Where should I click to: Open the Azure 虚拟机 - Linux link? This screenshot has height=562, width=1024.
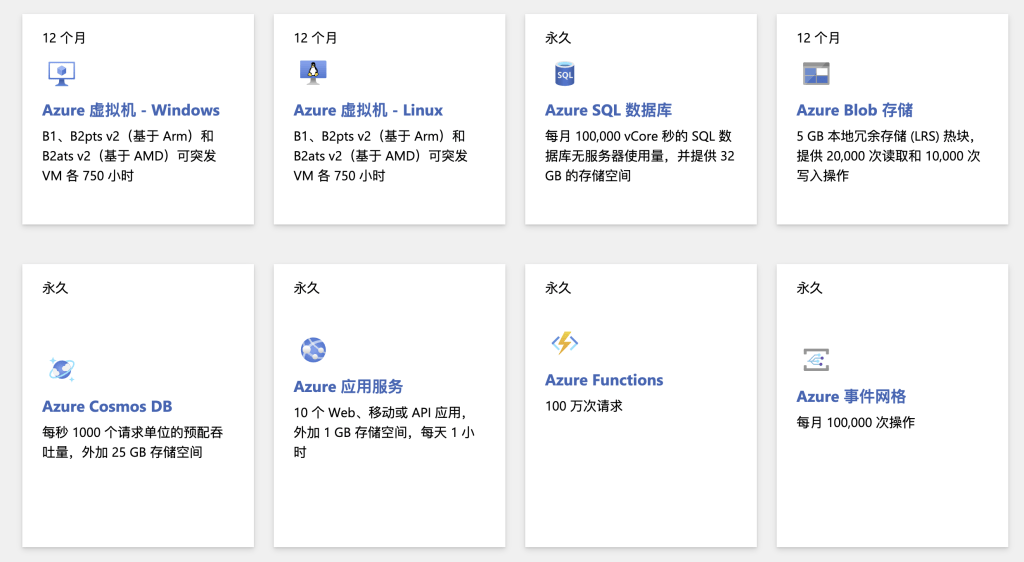pos(368,110)
